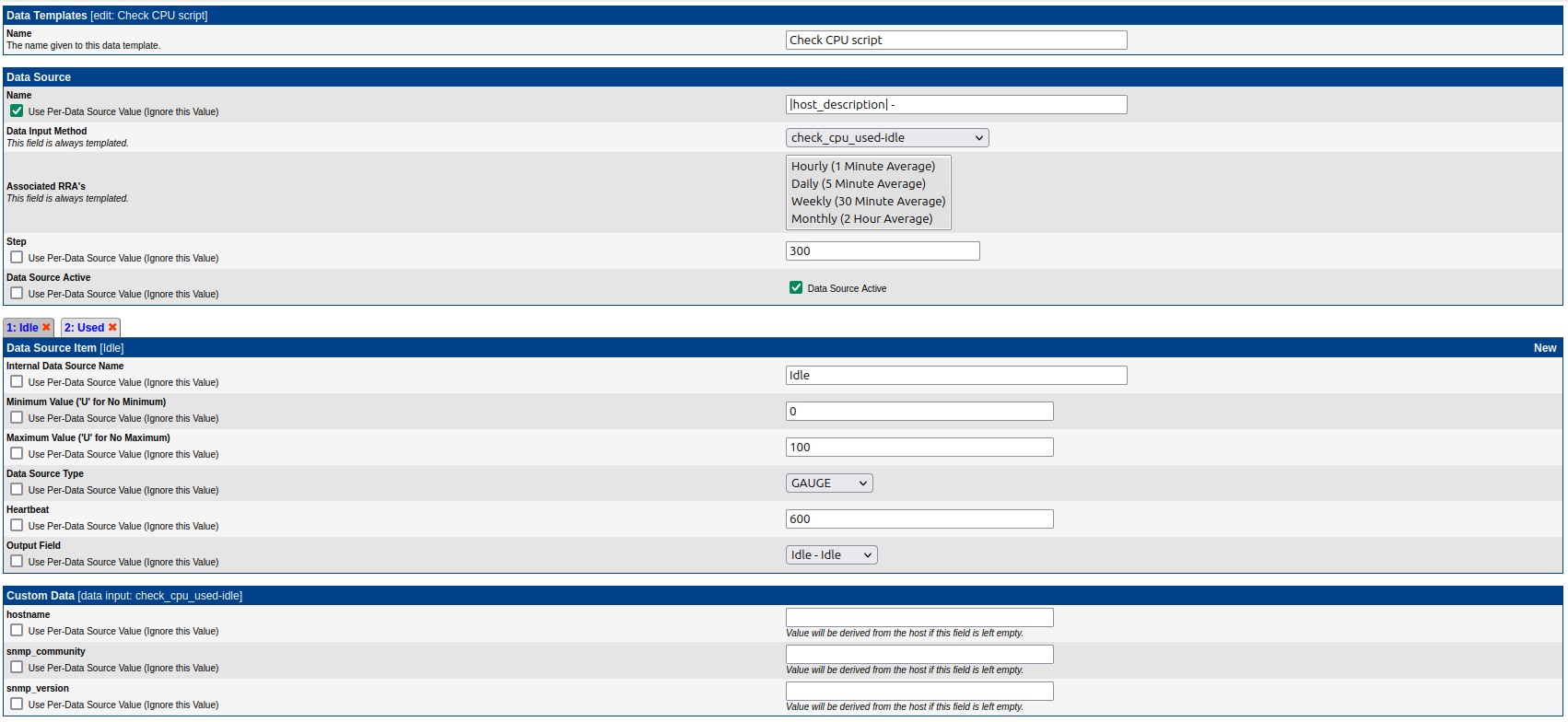Viewport: 1568px width, 722px height.
Task: Enable per-data source value for Data Source Type
Action: coord(17,489)
